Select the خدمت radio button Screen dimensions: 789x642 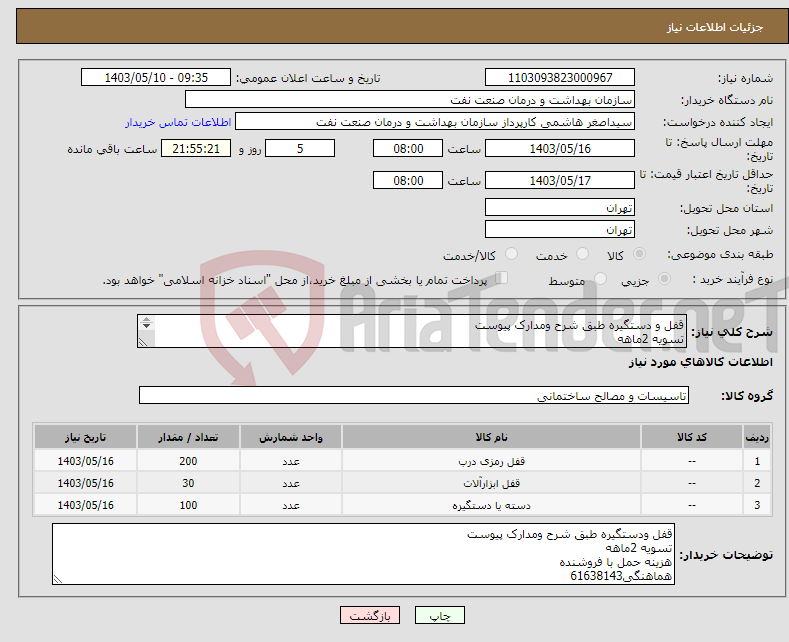click(x=582, y=254)
